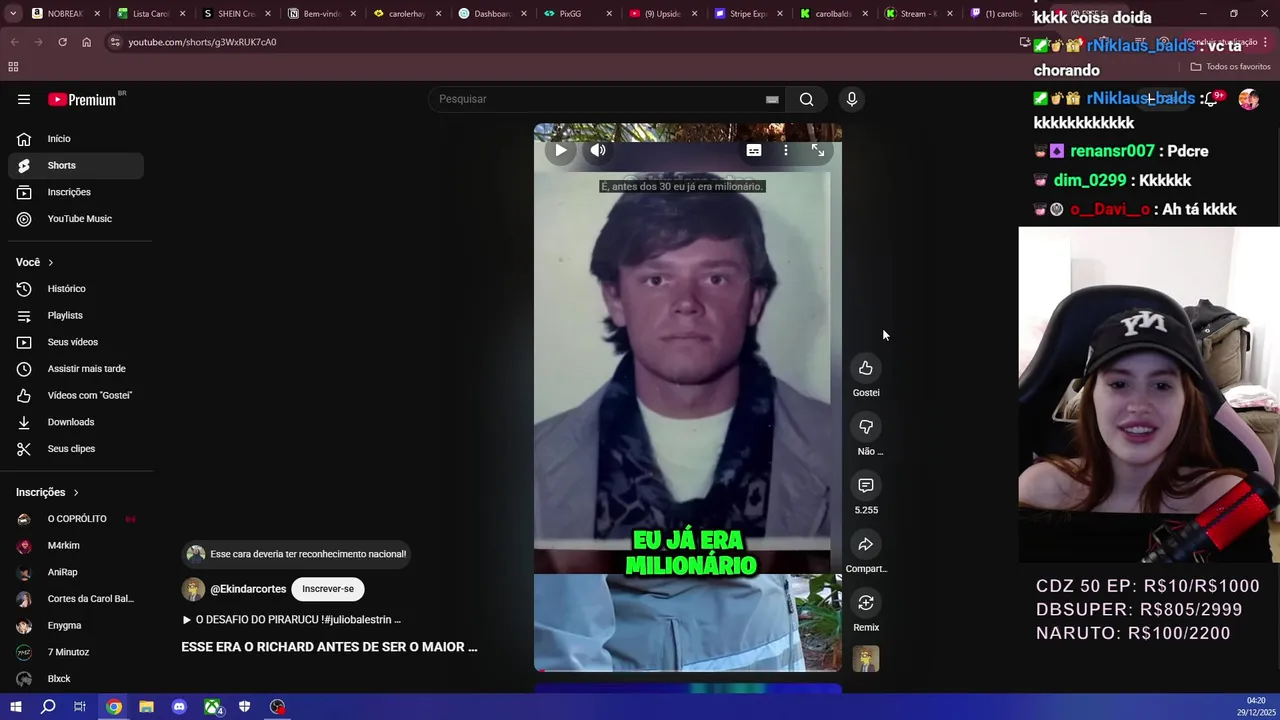Open Shorts in the sidebar
1280x720 pixels.
tap(76, 165)
